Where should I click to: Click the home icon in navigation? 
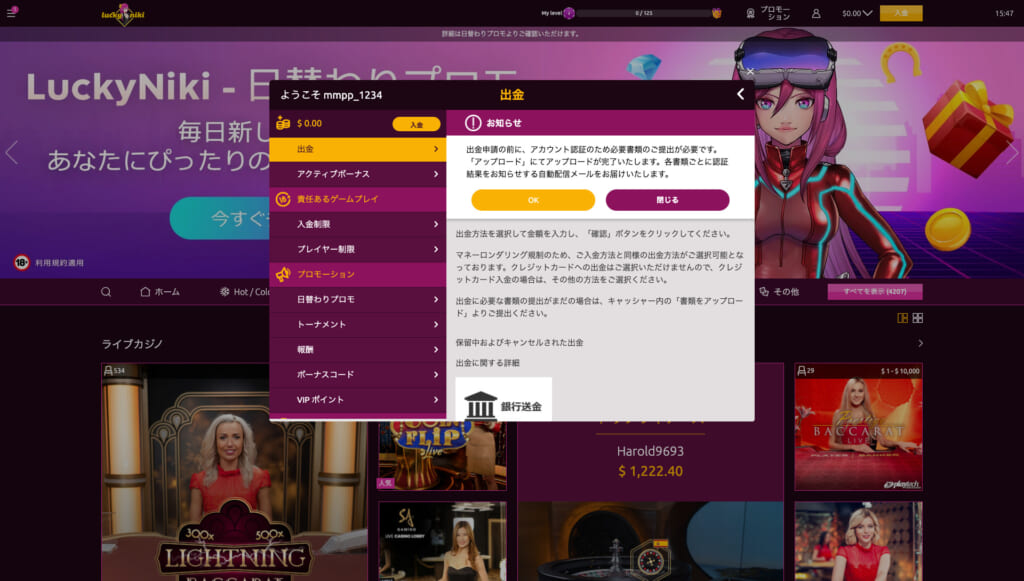tap(145, 292)
